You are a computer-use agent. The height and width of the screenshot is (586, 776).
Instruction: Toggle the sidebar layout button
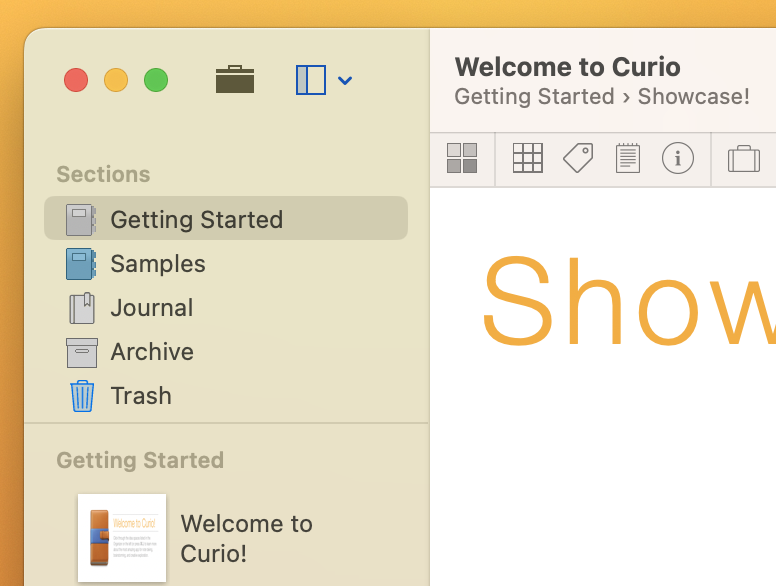311,80
